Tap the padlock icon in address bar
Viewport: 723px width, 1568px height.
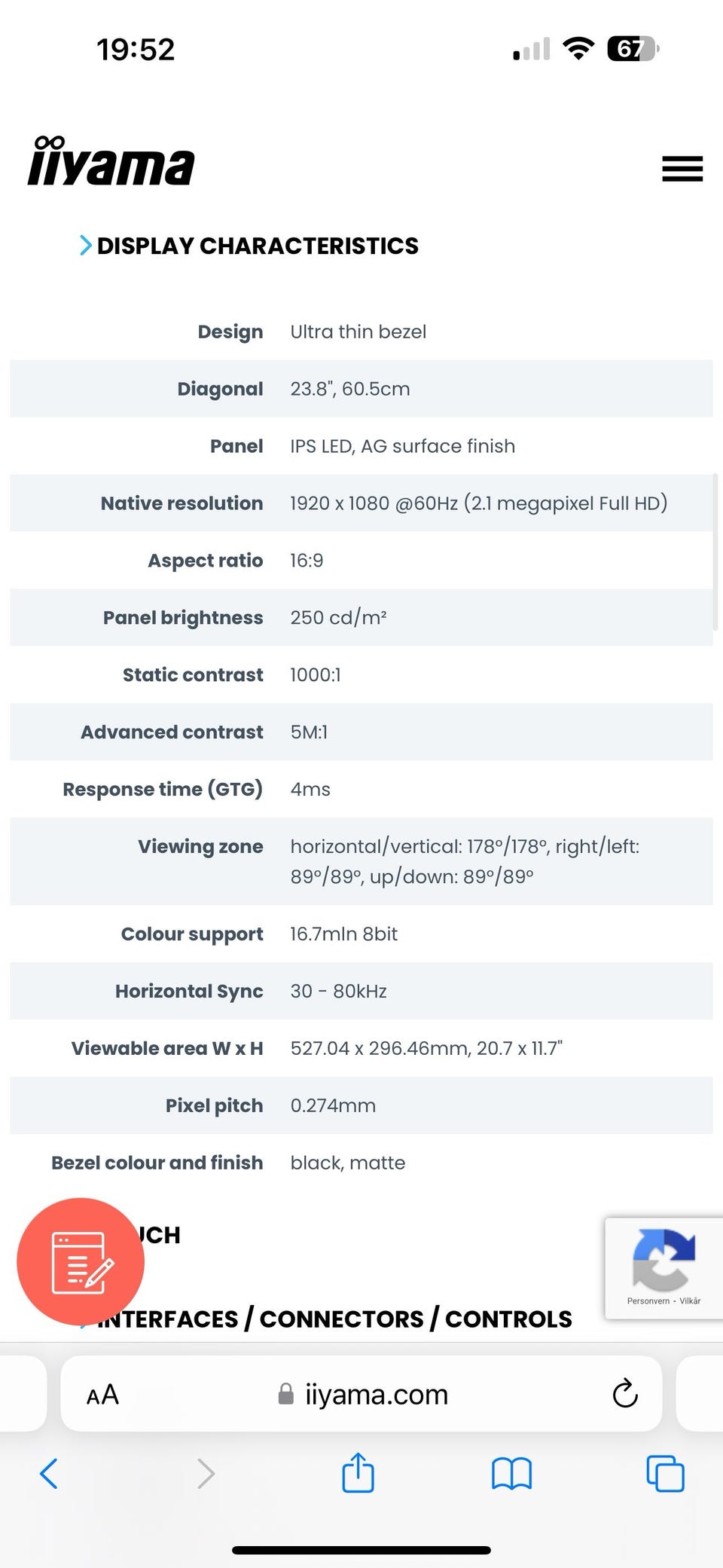click(286, 1394)
